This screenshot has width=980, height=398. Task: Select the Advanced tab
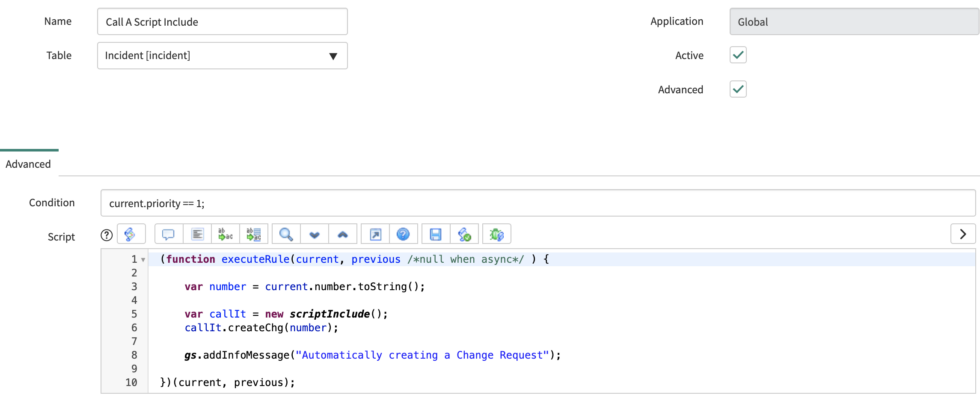[28, 164]
